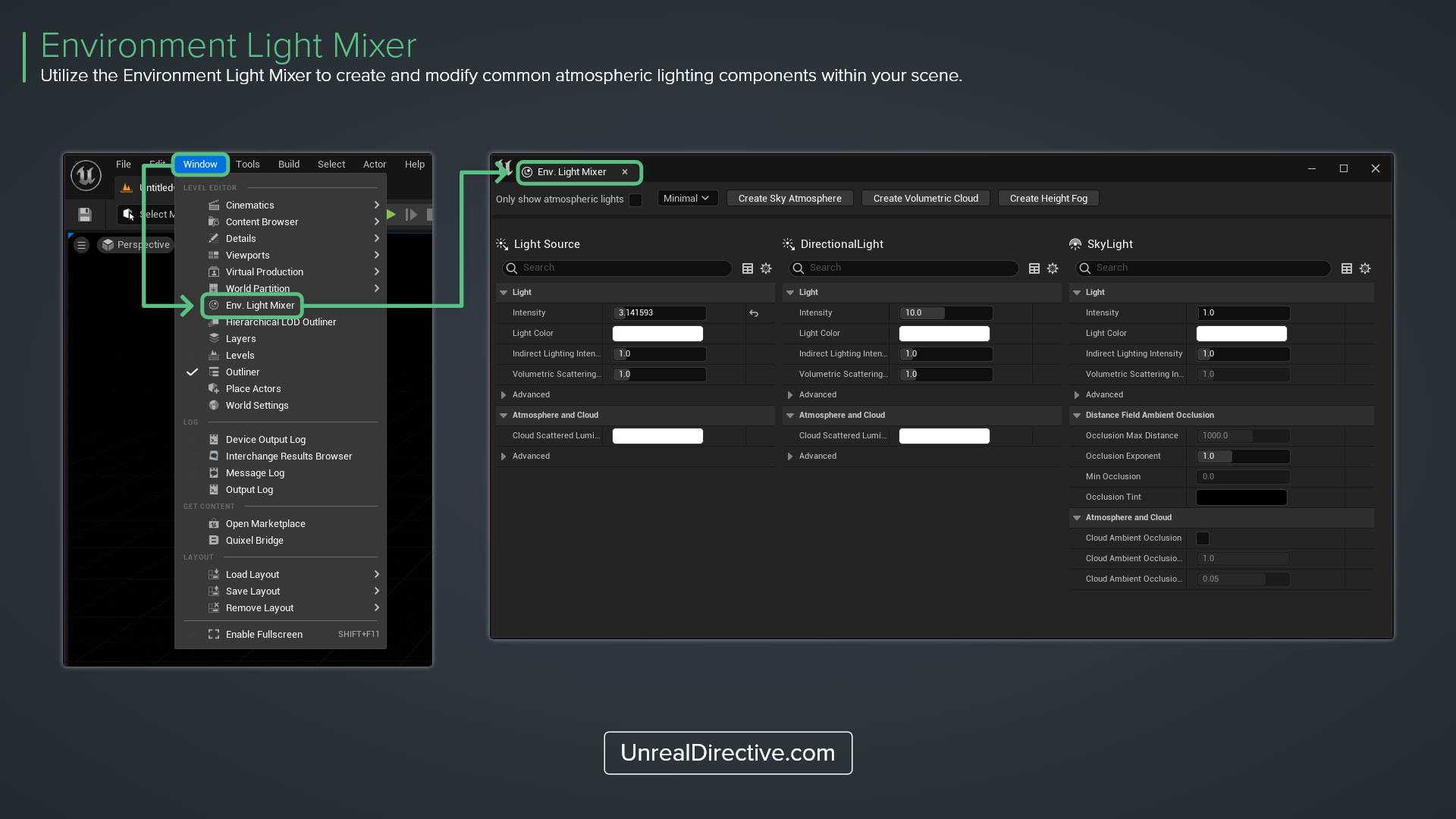
Task: Reset Light Source Intensity to default arrow
Action: [x=754, y=313]
